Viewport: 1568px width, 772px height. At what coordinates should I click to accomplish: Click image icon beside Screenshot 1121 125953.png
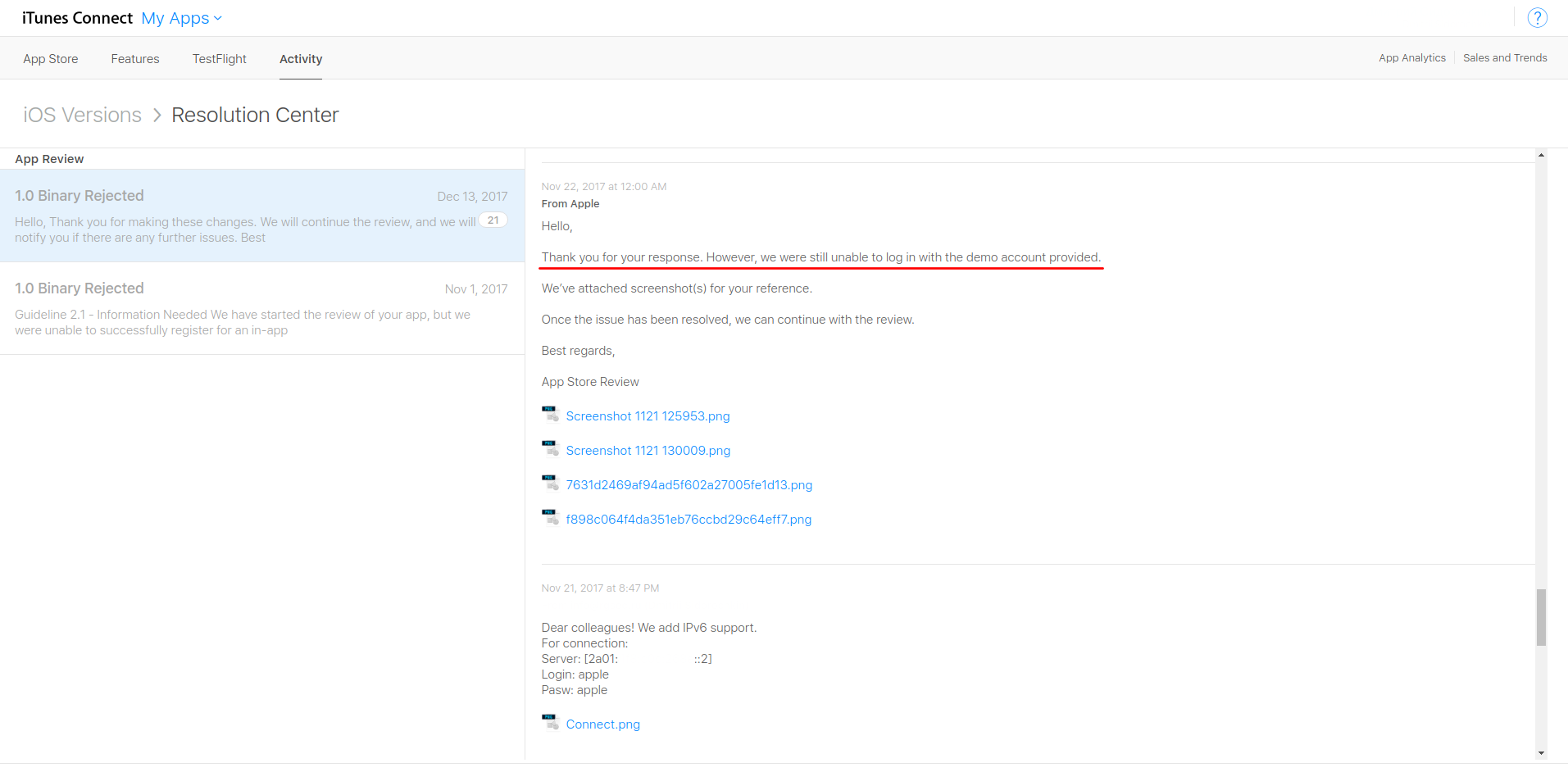point(550,414)
